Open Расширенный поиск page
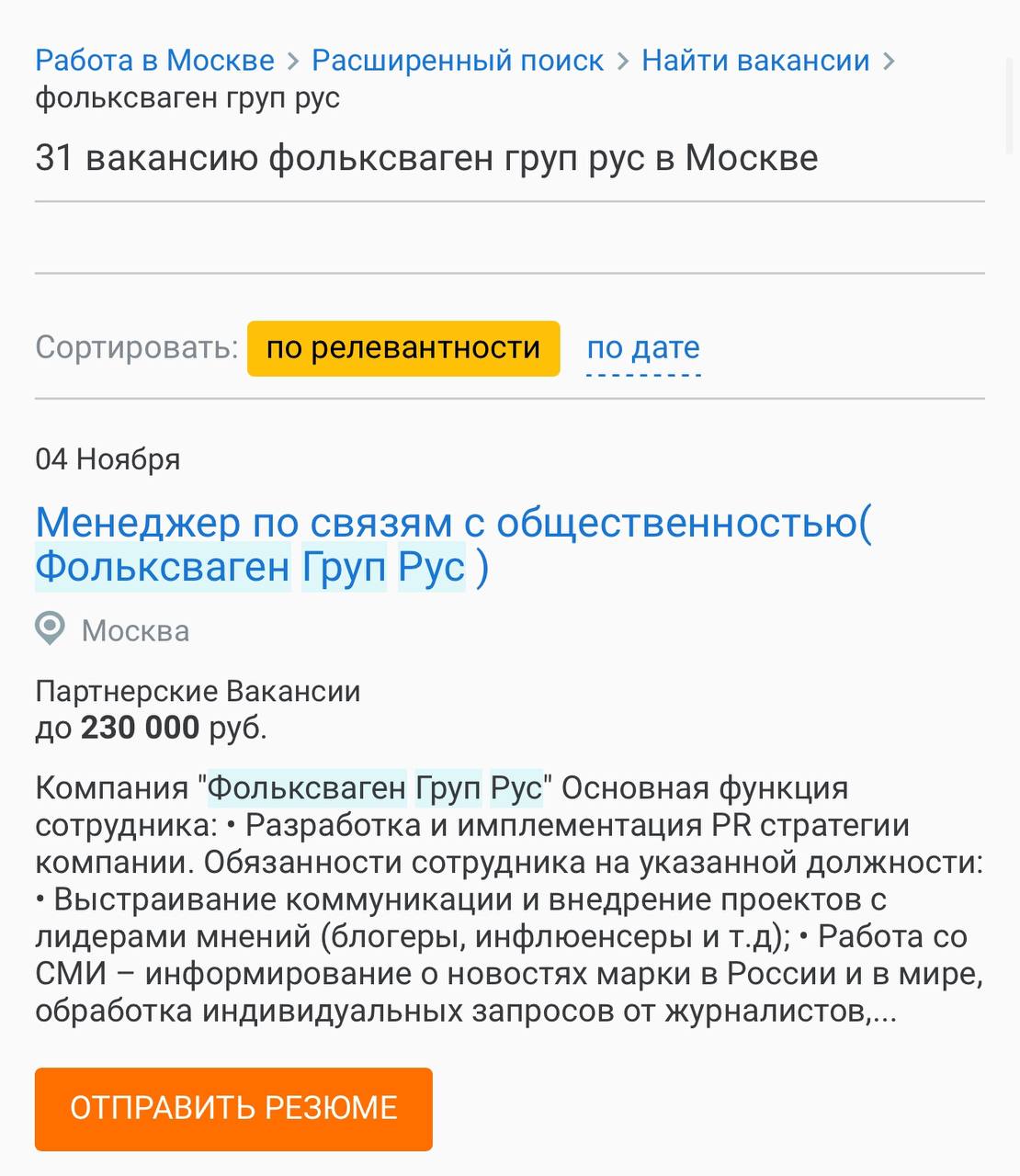Viewport: 1020px width, 1176px height. (x=457, y=60)
